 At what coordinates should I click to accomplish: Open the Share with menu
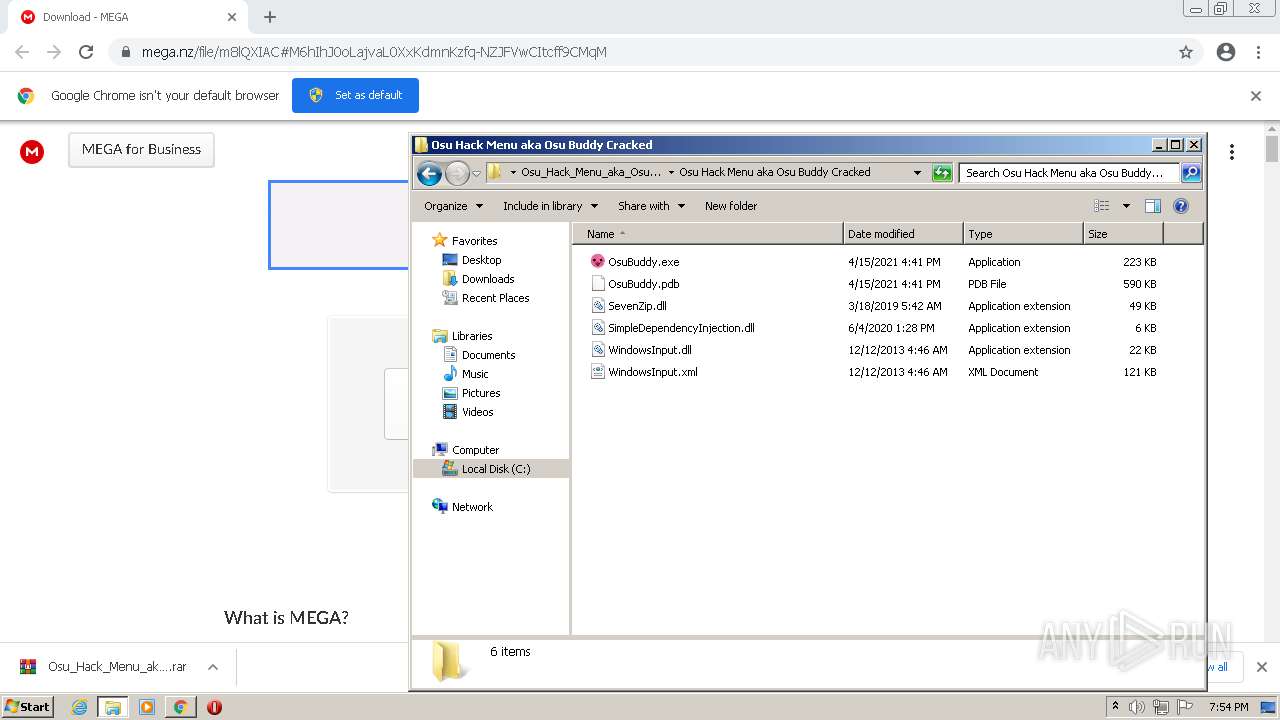[651, 206]
